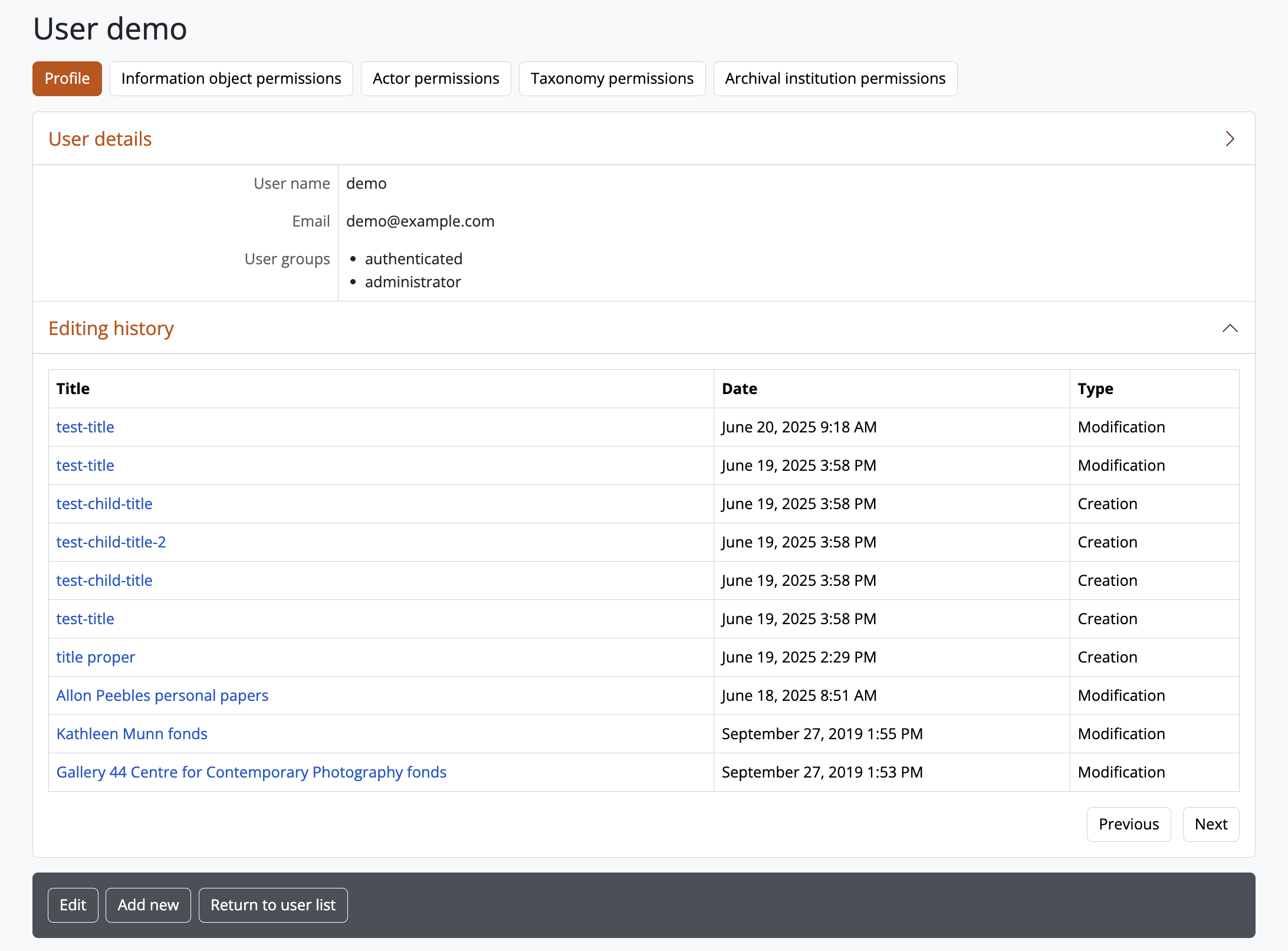
Task: Collapse Editing history chevron arrow
Action: point(1230,328)
